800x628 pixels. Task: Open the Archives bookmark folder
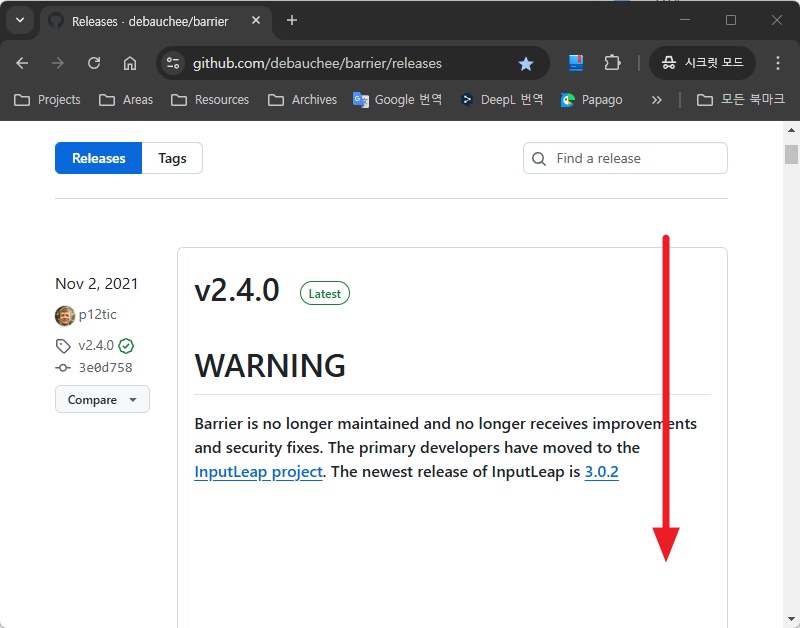point(303,99)
